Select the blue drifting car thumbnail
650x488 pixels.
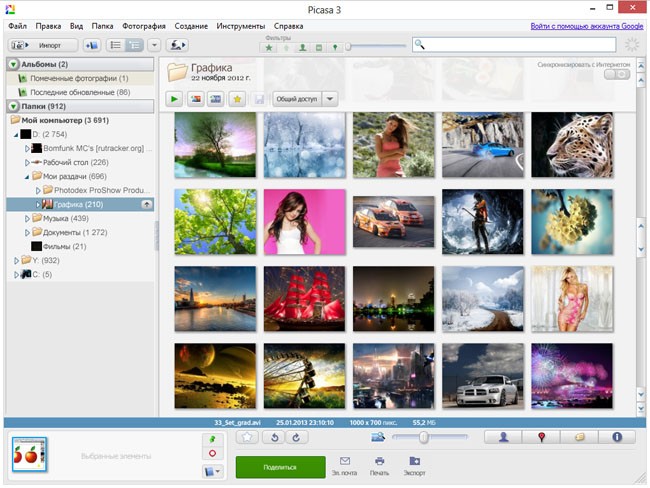[x=483, y=145]
